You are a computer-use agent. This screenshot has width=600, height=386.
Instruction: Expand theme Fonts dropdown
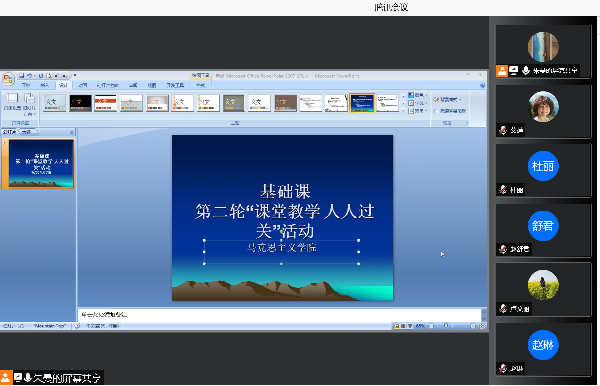coord(418,103)
